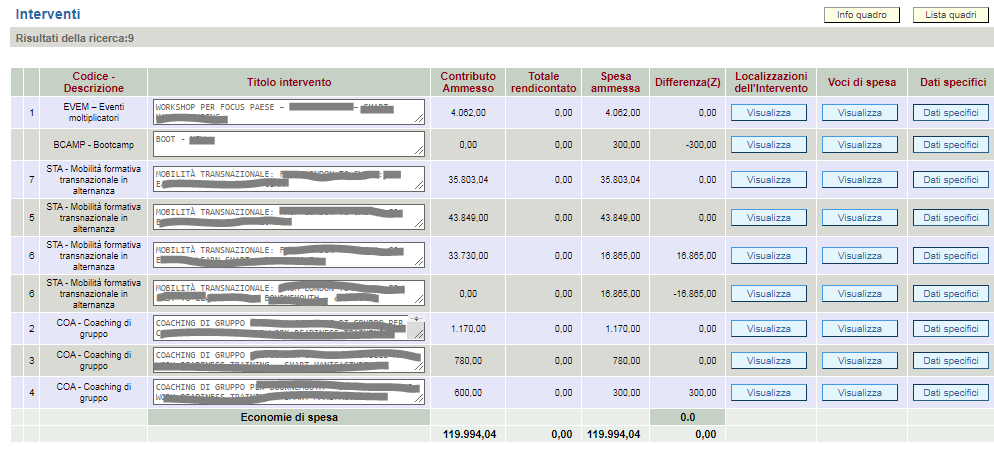
Task: Focus the BOOT title text area
Action: click(x=287, y=144)
